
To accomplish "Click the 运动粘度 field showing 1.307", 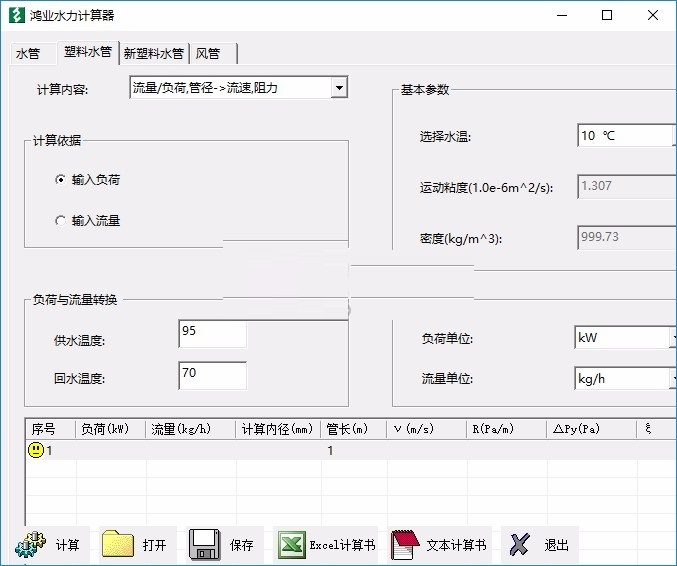I will tap(626, 187).
